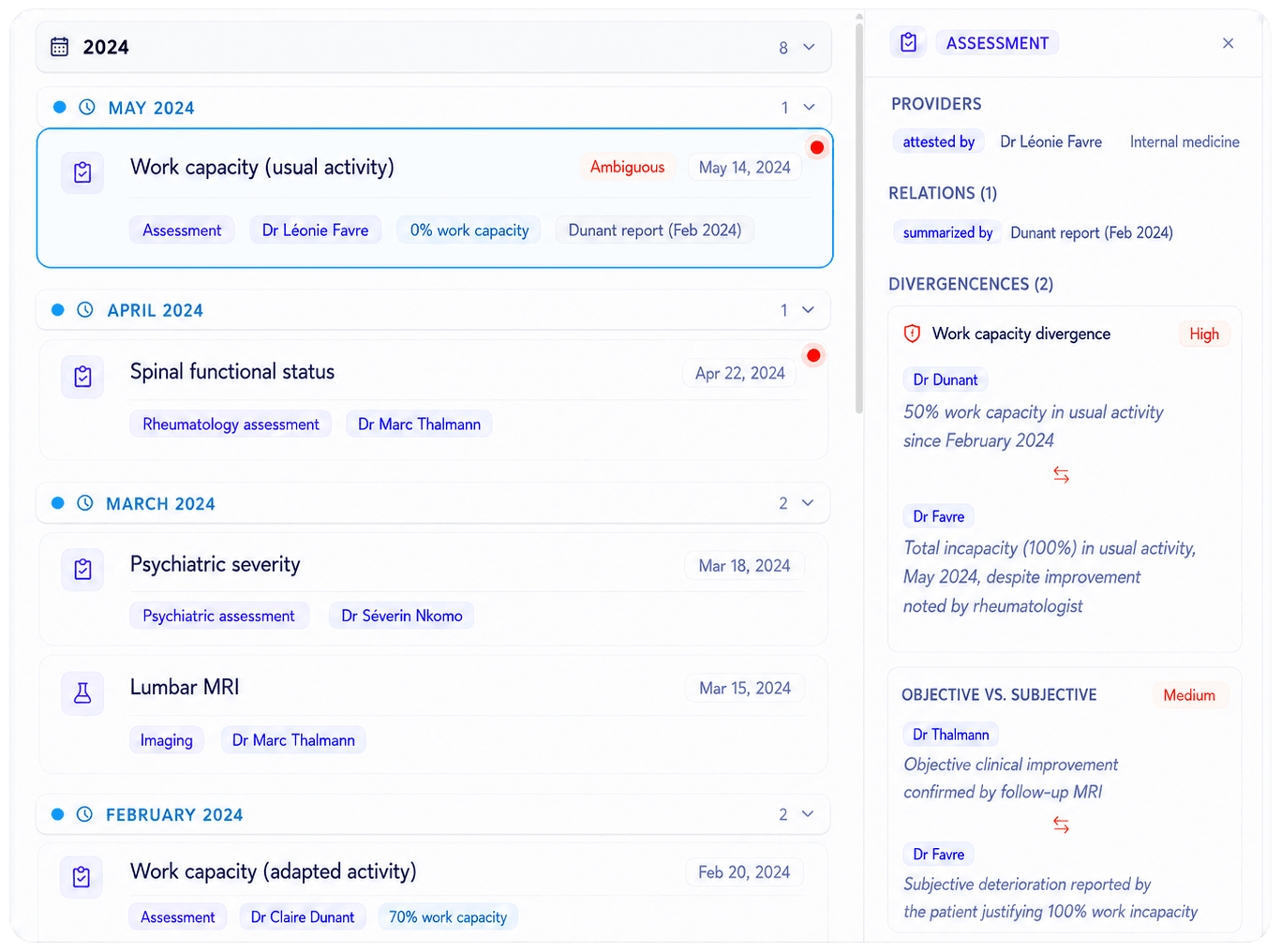Click the Dr Thalmann tag in Objective vs. Subjective

951,735
